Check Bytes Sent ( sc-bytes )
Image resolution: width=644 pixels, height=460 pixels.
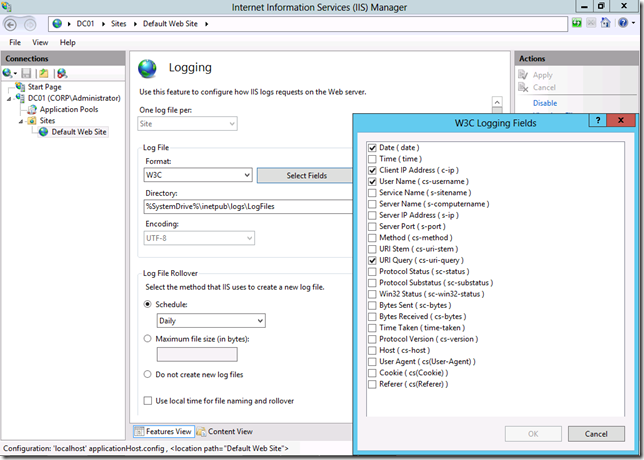click(372, 305)
